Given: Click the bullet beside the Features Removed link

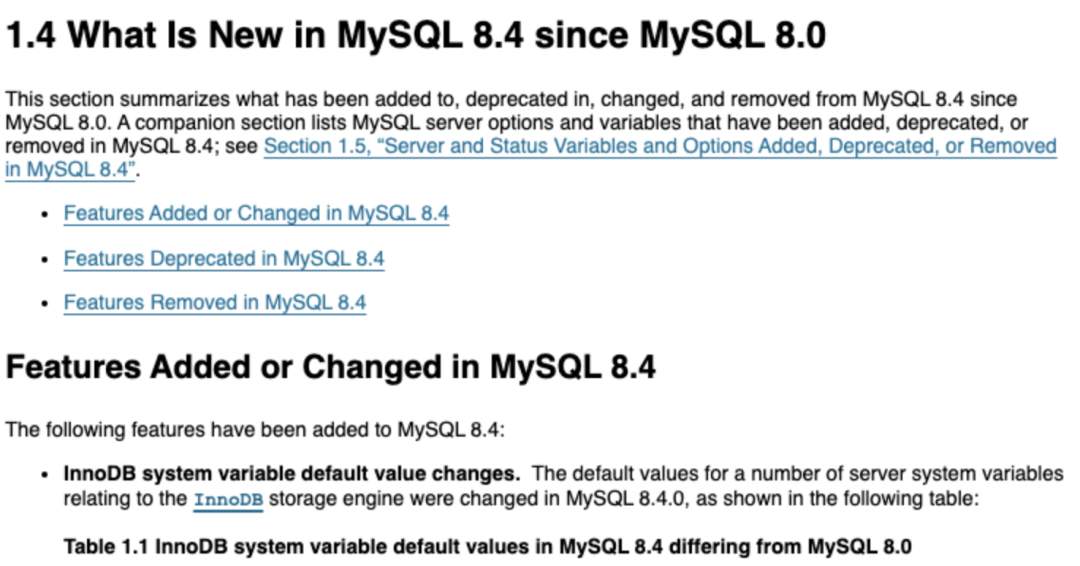Looking at the screenshot, I should point(44,303).
